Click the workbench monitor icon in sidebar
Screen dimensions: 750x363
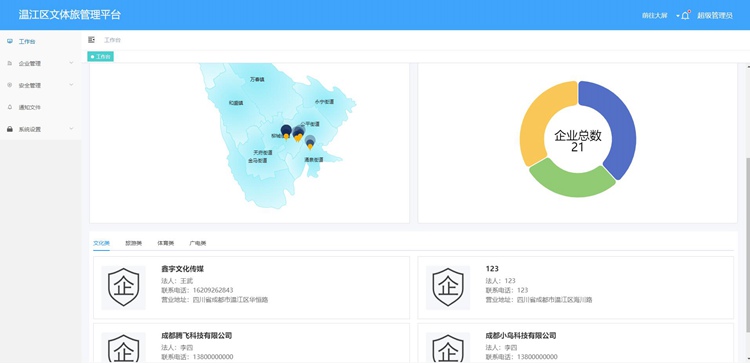point(10,42)
